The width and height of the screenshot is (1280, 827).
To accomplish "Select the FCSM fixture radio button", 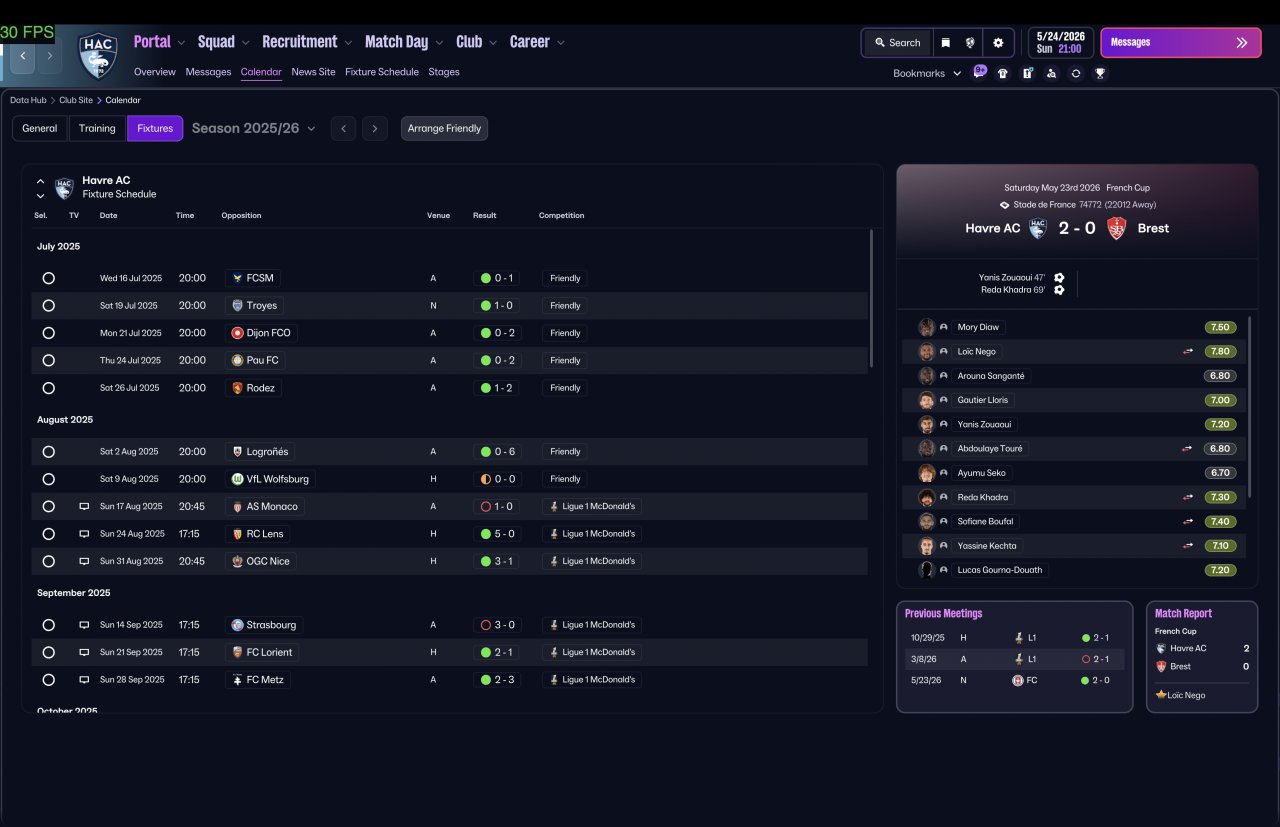I will [48, 278].
